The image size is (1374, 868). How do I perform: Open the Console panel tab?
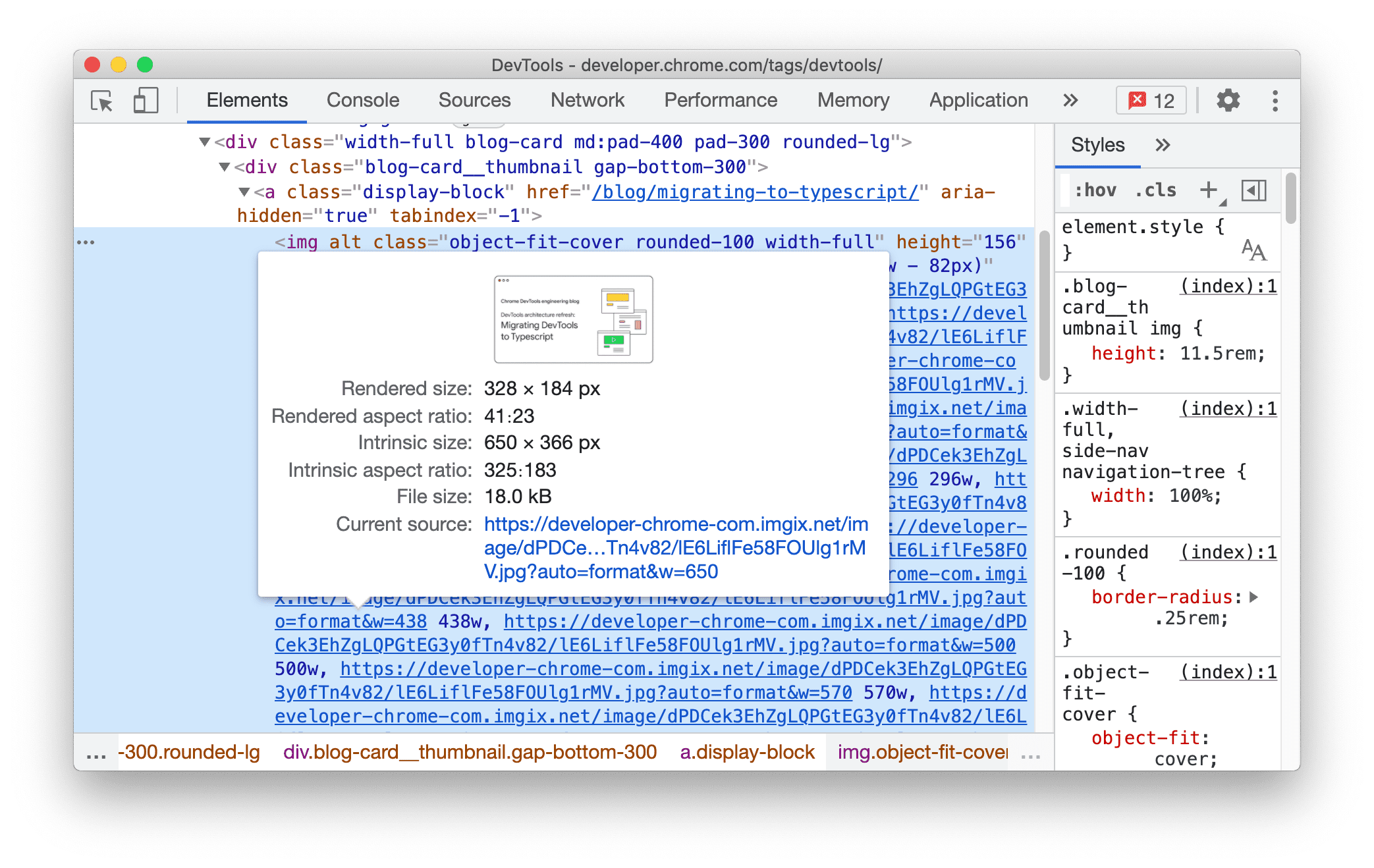point(363,99)
